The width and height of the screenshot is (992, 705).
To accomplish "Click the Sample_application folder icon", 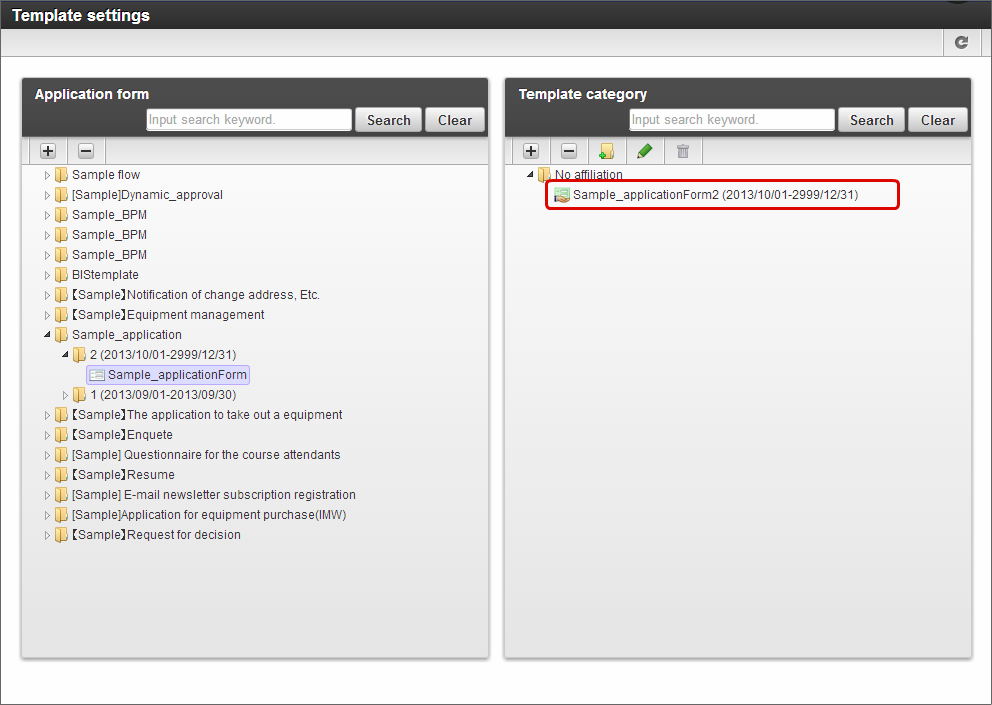I will 61,335.
